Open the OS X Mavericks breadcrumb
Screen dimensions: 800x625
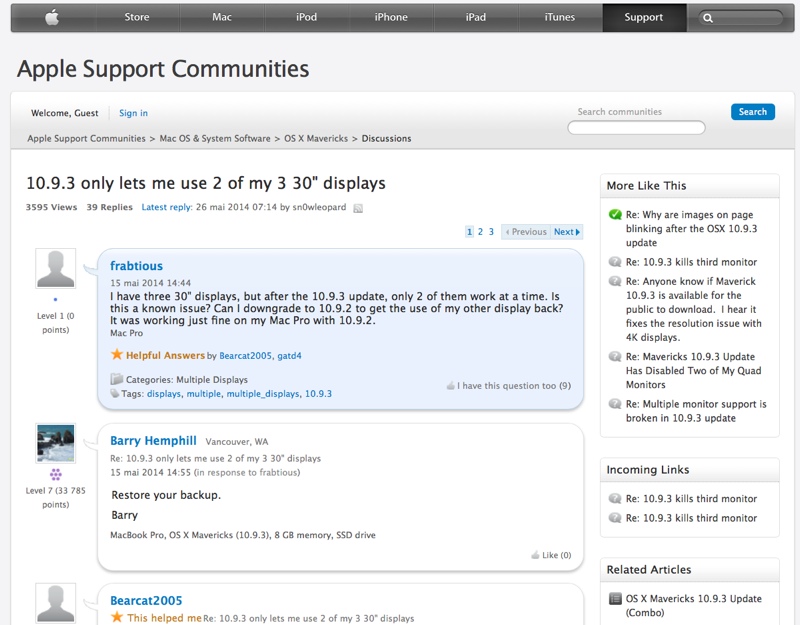tap(316, 138)
